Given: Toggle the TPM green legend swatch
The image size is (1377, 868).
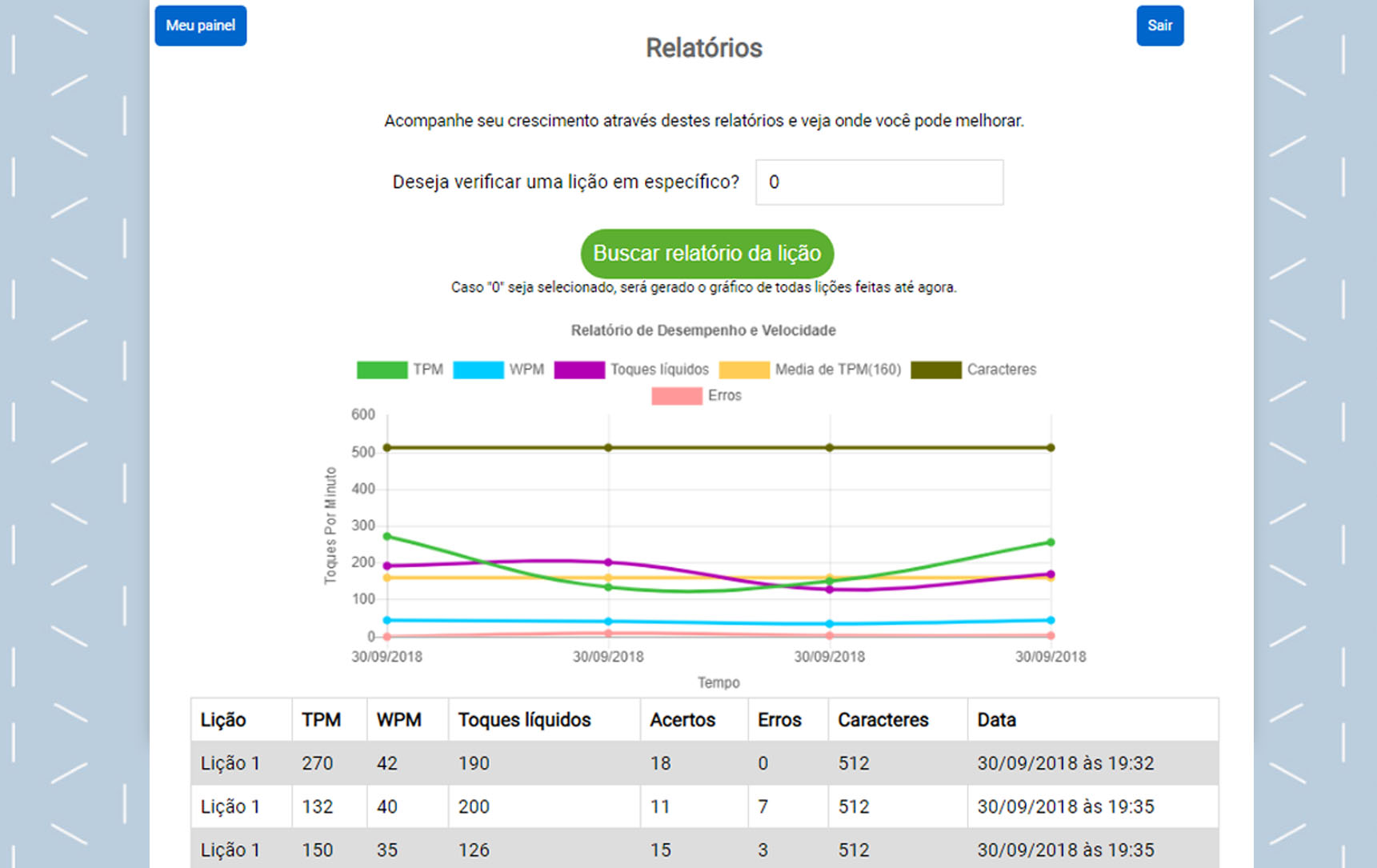Looking at the screenshot, I should (382, 370).
